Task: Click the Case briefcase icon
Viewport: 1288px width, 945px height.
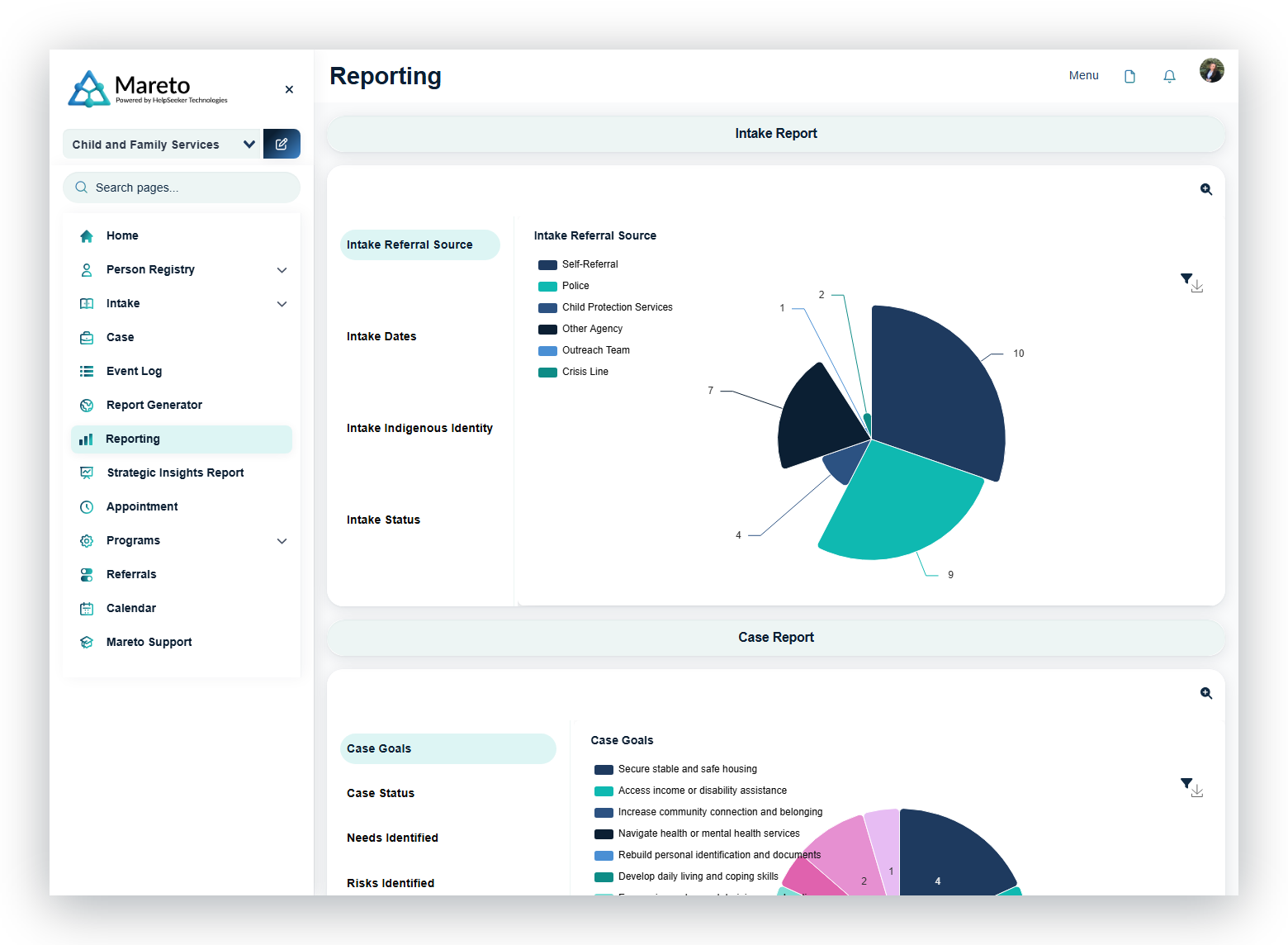Action: click(87, 338)
